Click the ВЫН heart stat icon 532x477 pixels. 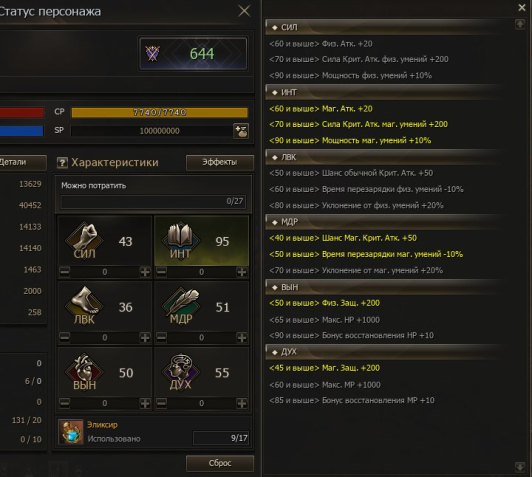point(84,370)
